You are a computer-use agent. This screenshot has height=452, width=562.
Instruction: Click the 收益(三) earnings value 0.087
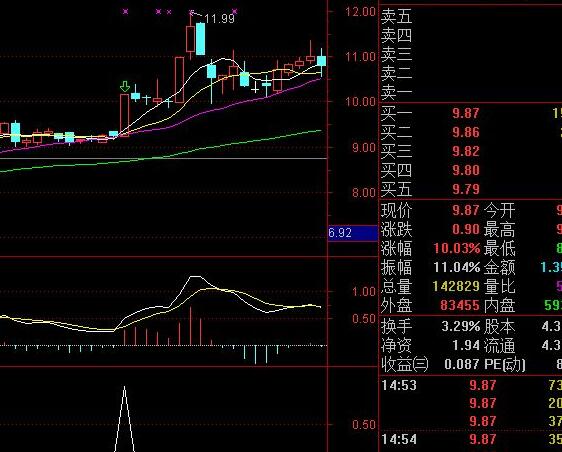462,364
